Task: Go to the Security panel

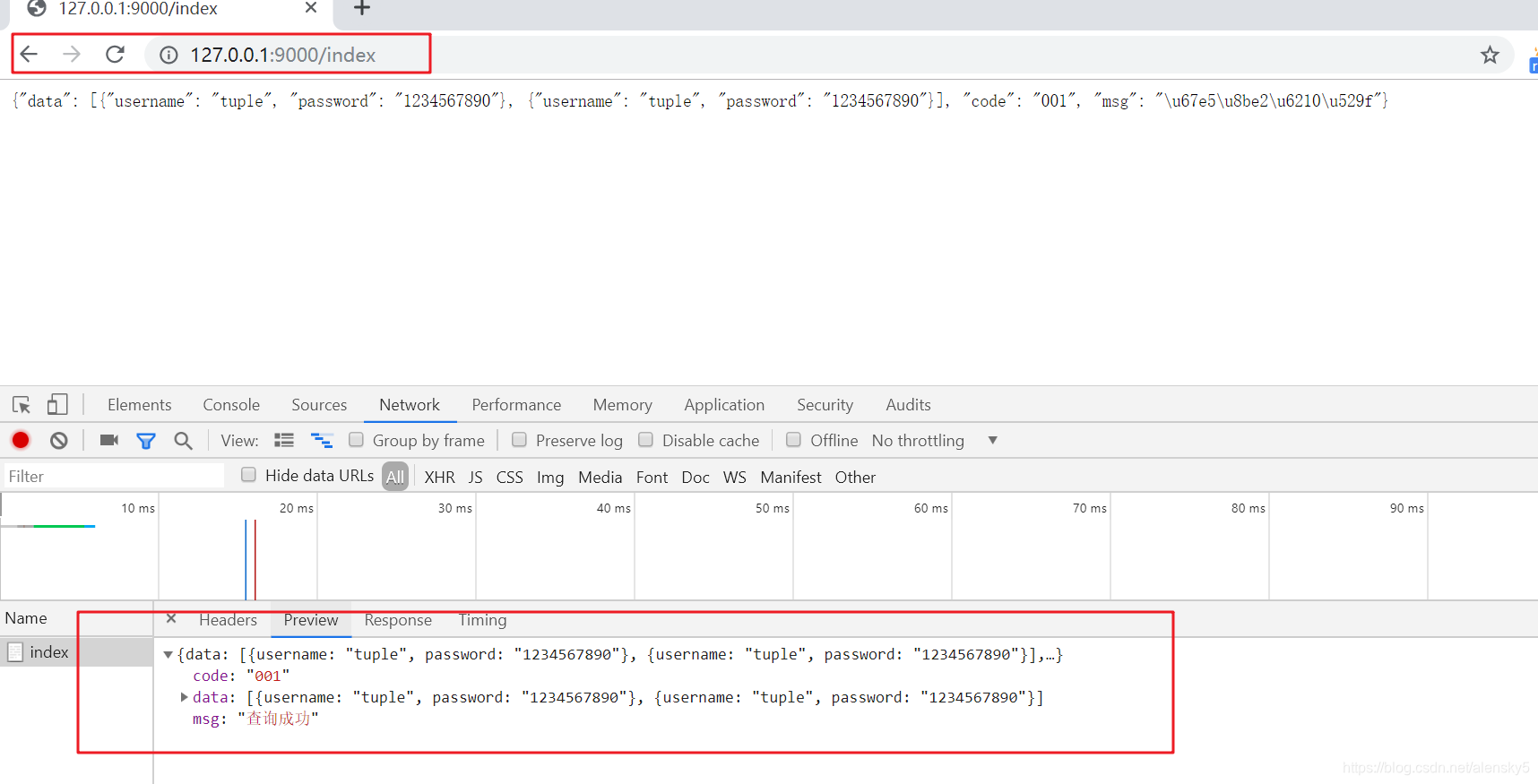Action: tap(825, 405)
